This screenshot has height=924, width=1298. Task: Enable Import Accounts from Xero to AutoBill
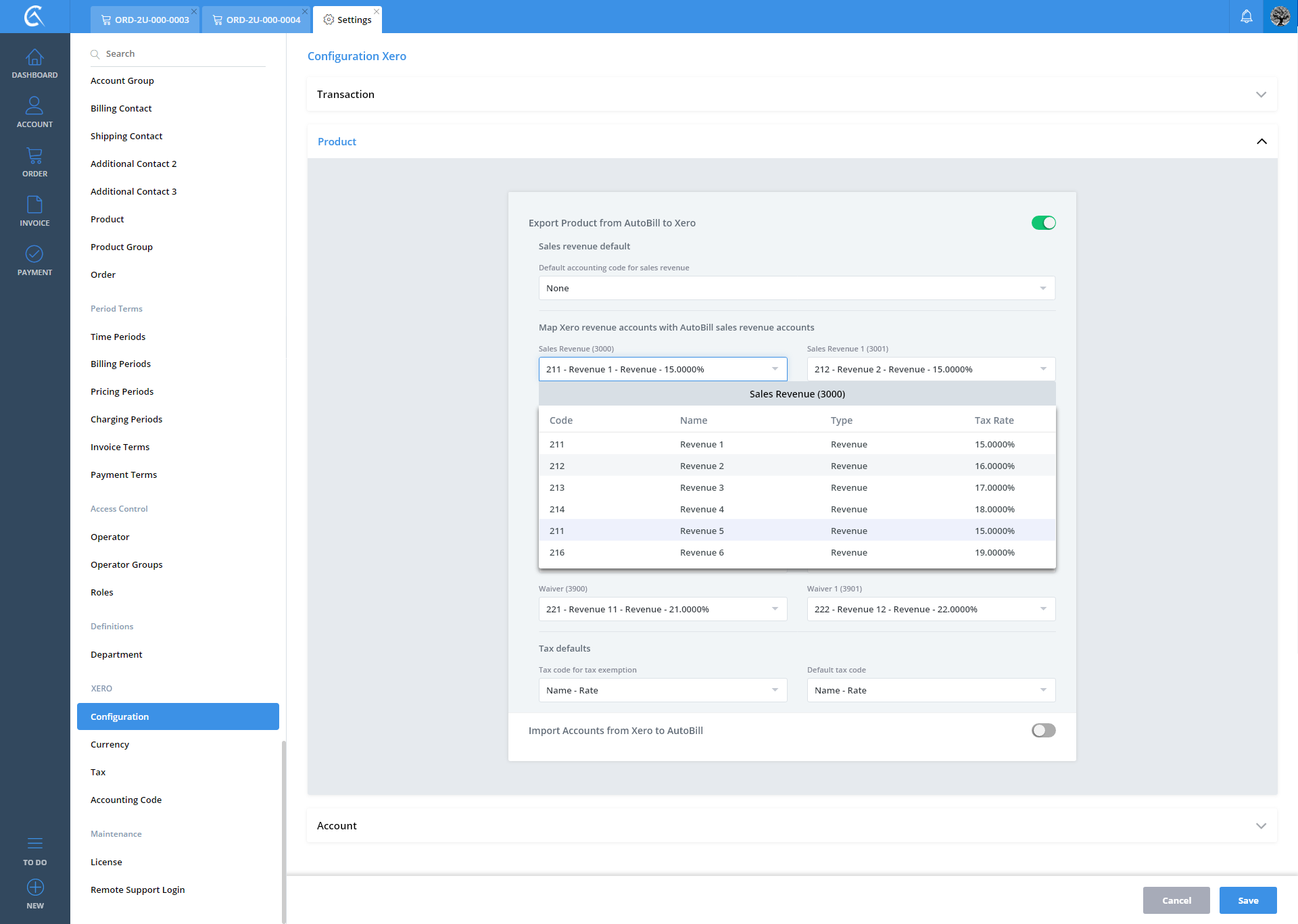coord(1043,731)
